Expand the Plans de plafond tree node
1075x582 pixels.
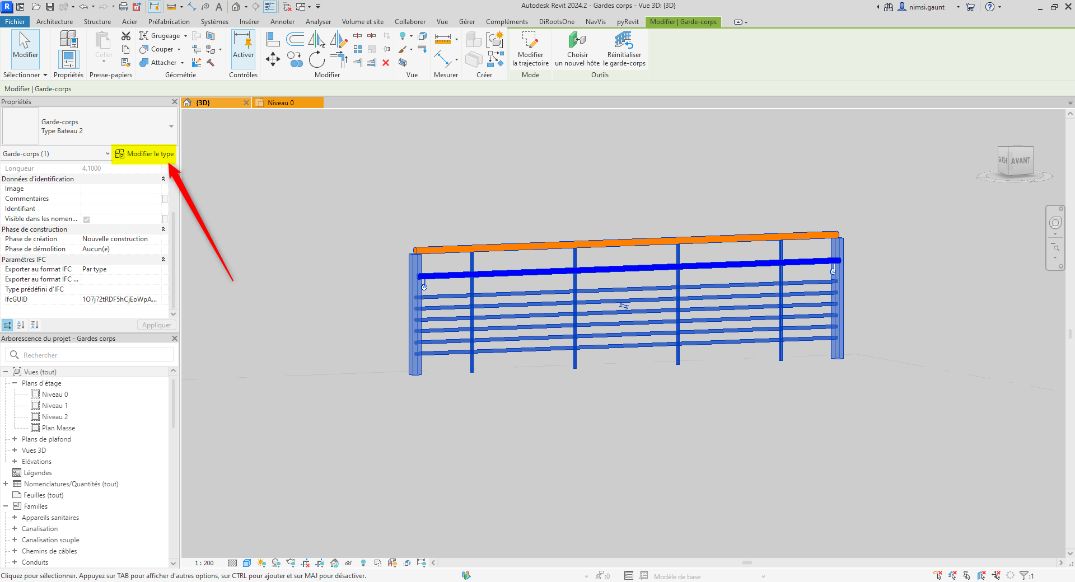(x=14, y=439)
